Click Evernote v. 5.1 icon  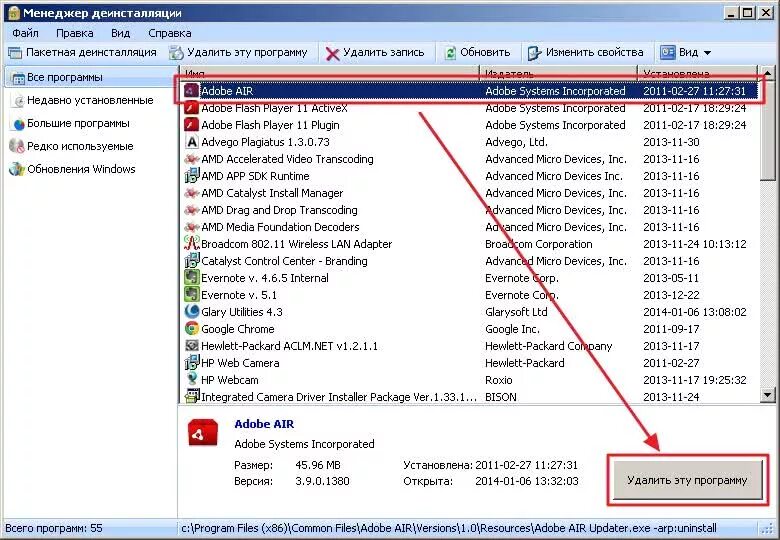pyautogui.click(x=192, y=295)
